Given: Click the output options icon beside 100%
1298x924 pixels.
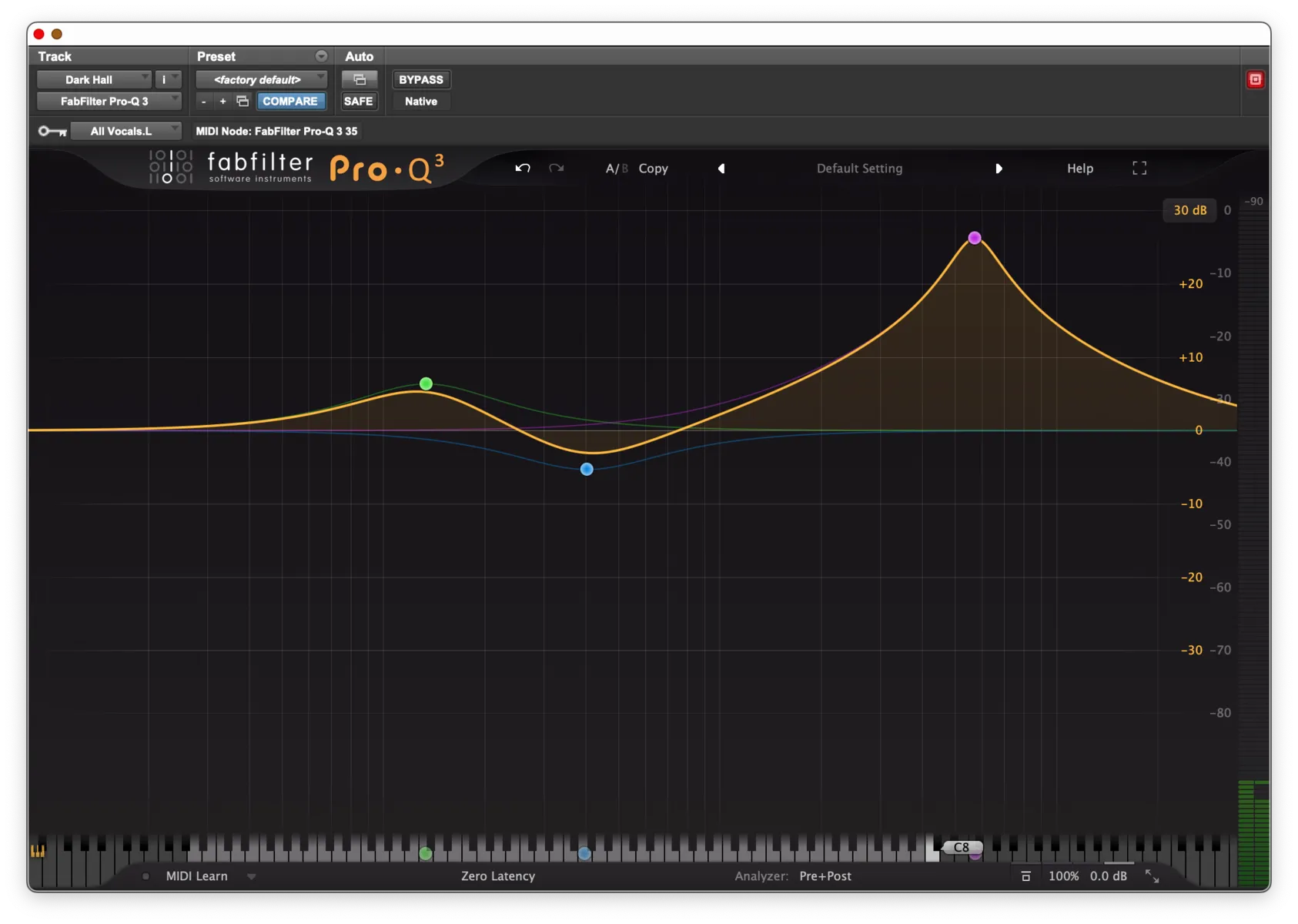Looking at the screenshot, I should pyautogui.click(x=1025, y=876).
